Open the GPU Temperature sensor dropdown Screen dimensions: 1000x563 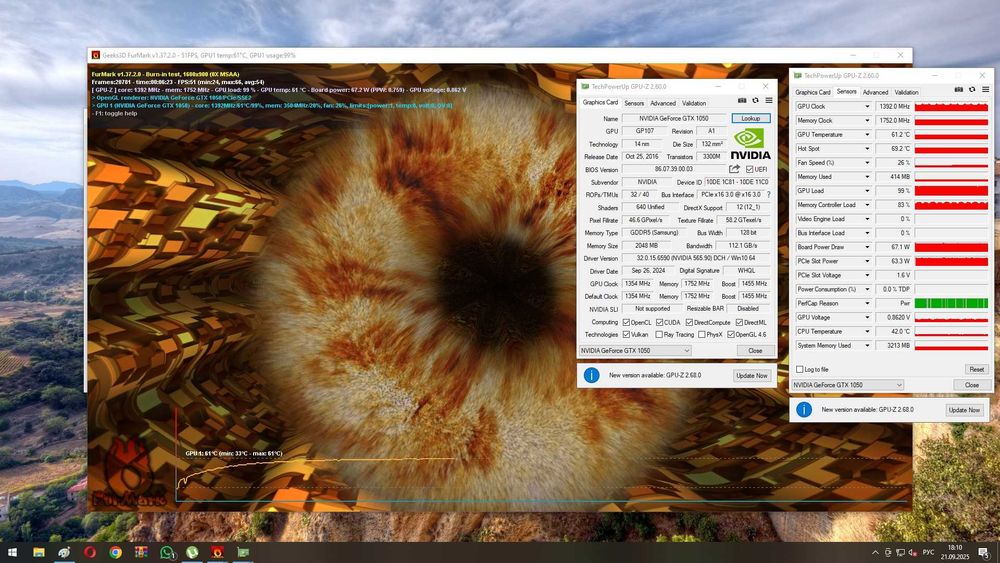[x=867, y=135]
